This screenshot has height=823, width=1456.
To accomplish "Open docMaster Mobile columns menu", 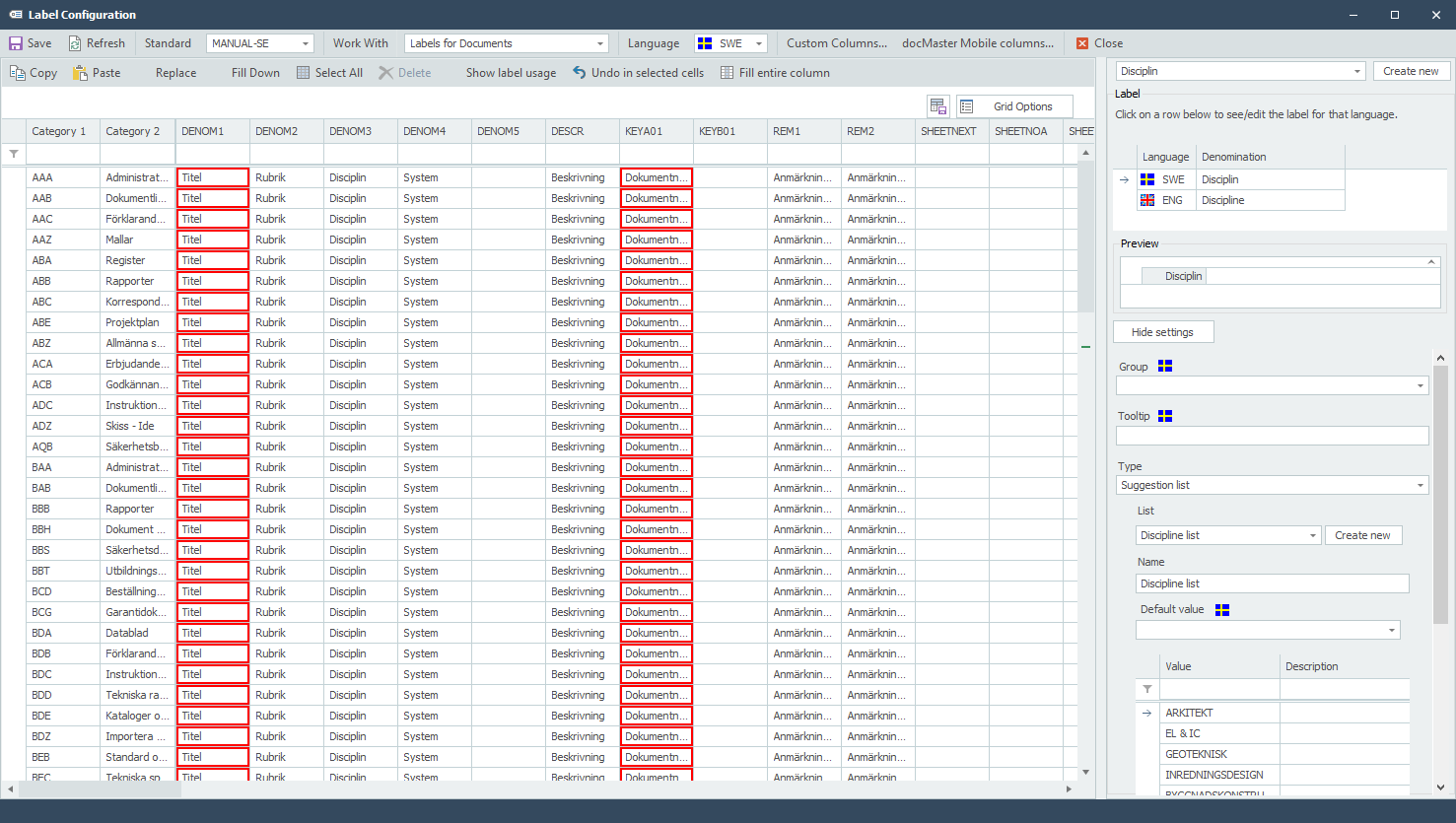I will 978,43.
